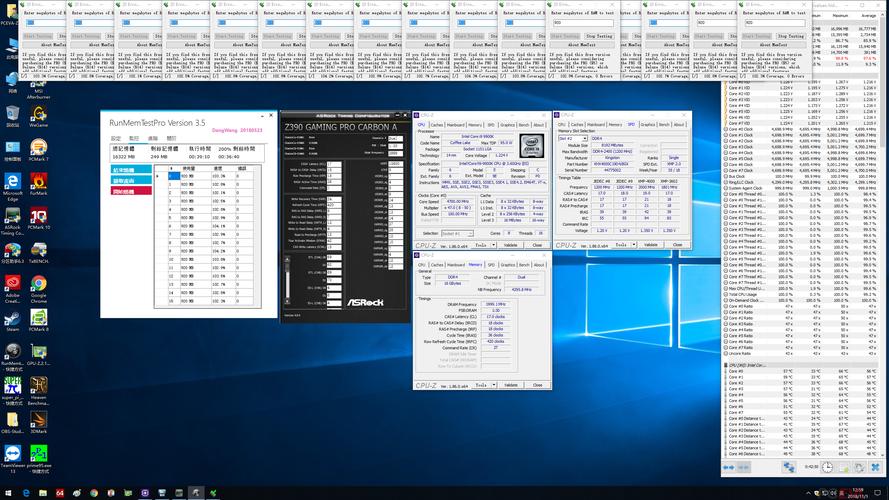Click HWiNFO clock reset icon
Screen dimensions: 889x500
point(827,467)
